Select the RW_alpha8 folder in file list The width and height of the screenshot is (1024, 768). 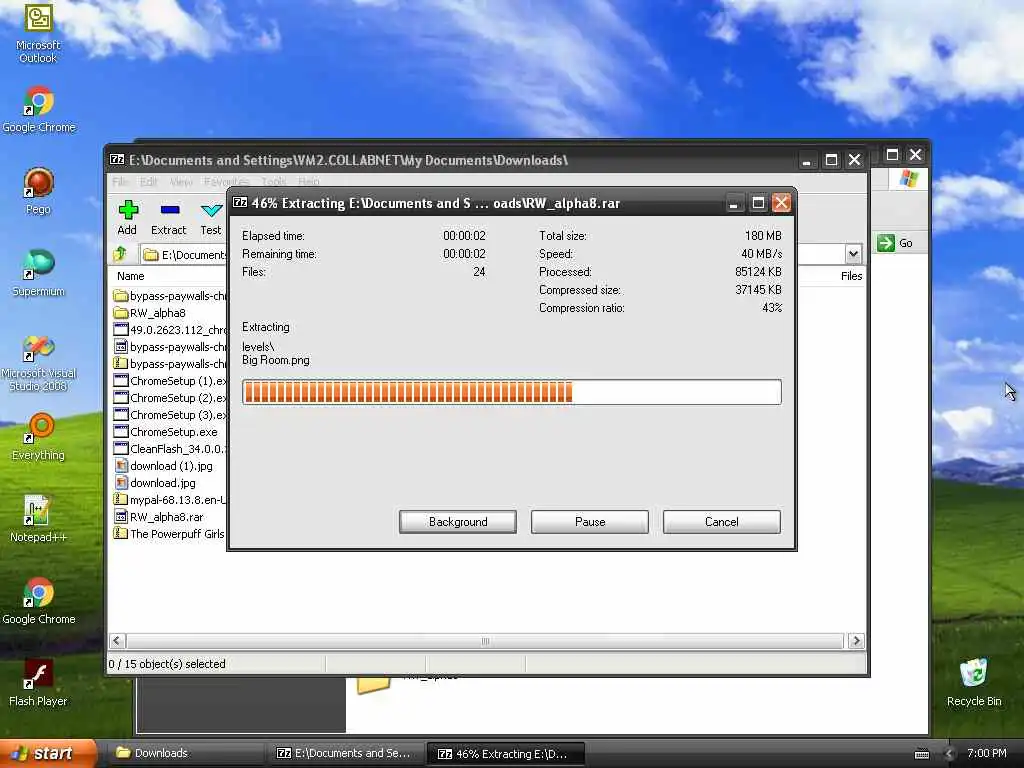pos(150,313)
